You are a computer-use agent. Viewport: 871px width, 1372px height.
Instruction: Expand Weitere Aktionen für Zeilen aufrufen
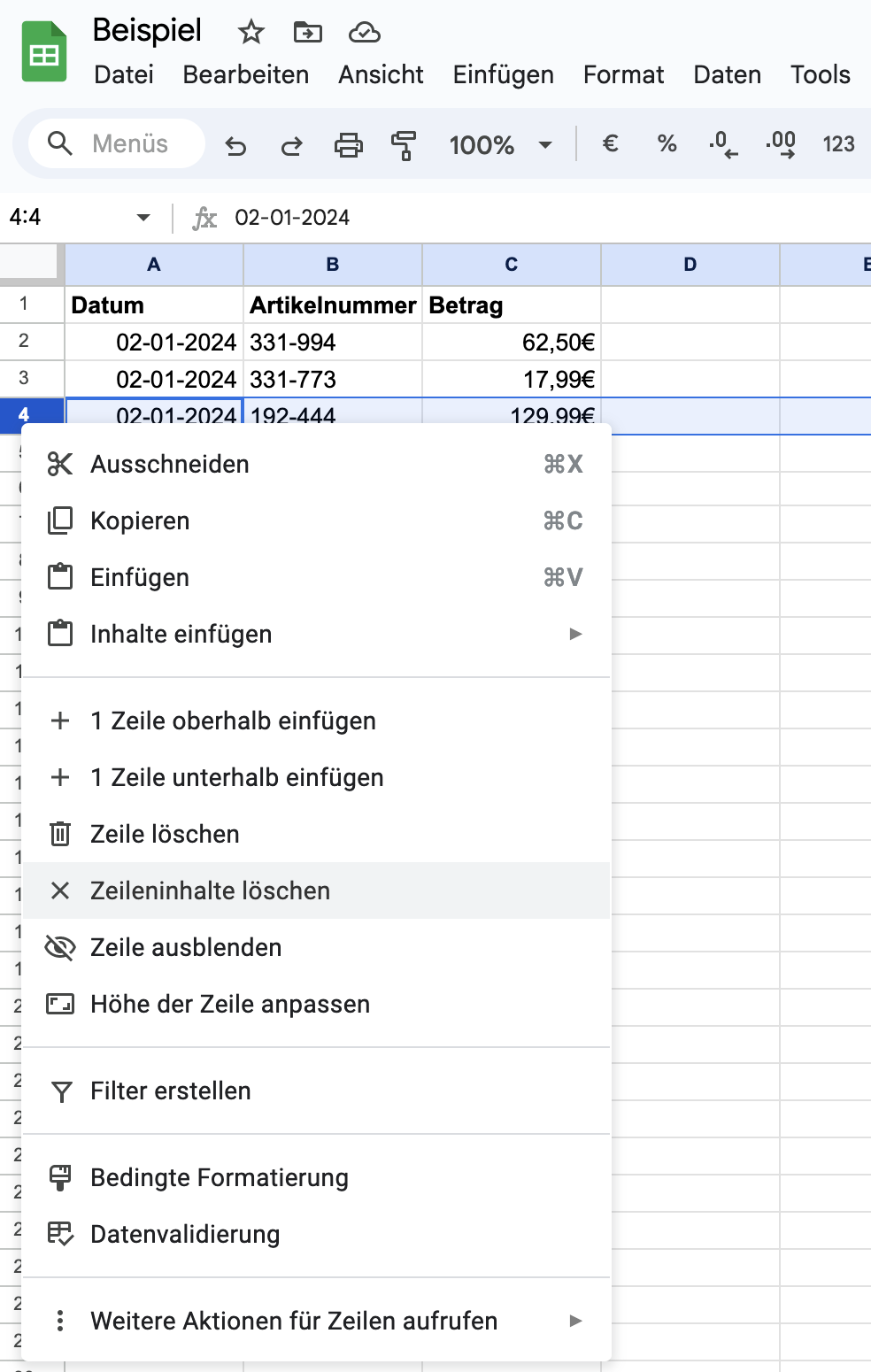pos(316,1321)
